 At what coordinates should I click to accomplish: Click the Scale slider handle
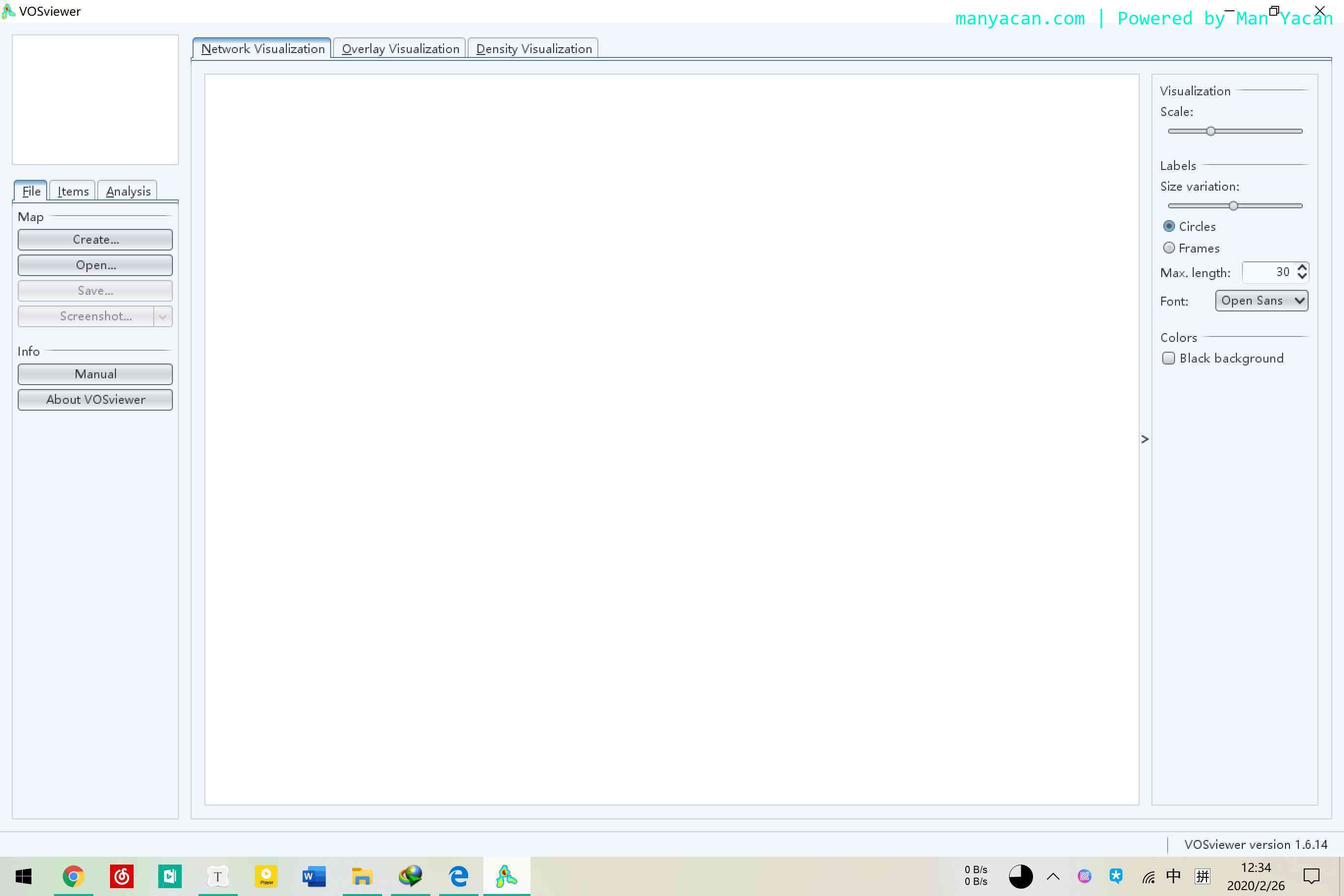[1211, 132]
